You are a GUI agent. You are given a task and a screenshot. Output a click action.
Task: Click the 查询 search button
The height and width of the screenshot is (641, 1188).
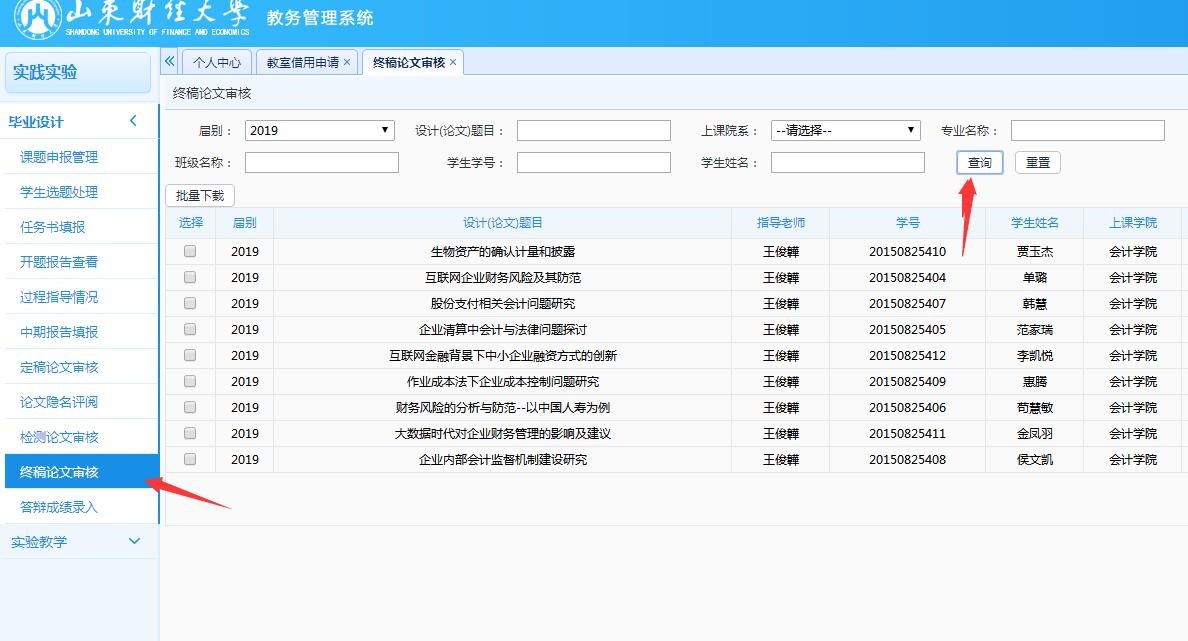coord(979,163)
